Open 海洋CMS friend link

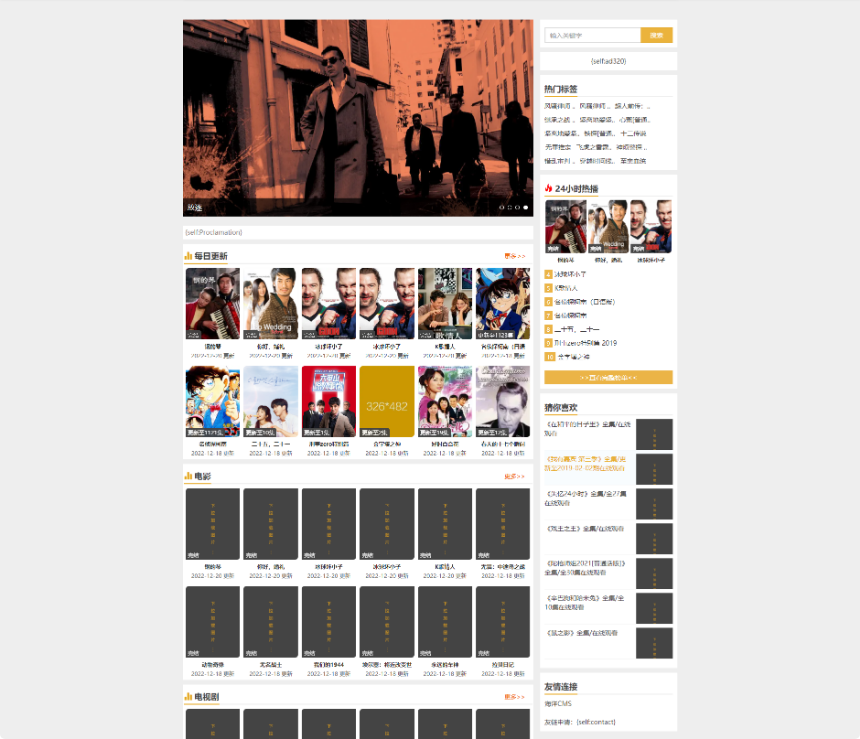(x=558, y=703)
